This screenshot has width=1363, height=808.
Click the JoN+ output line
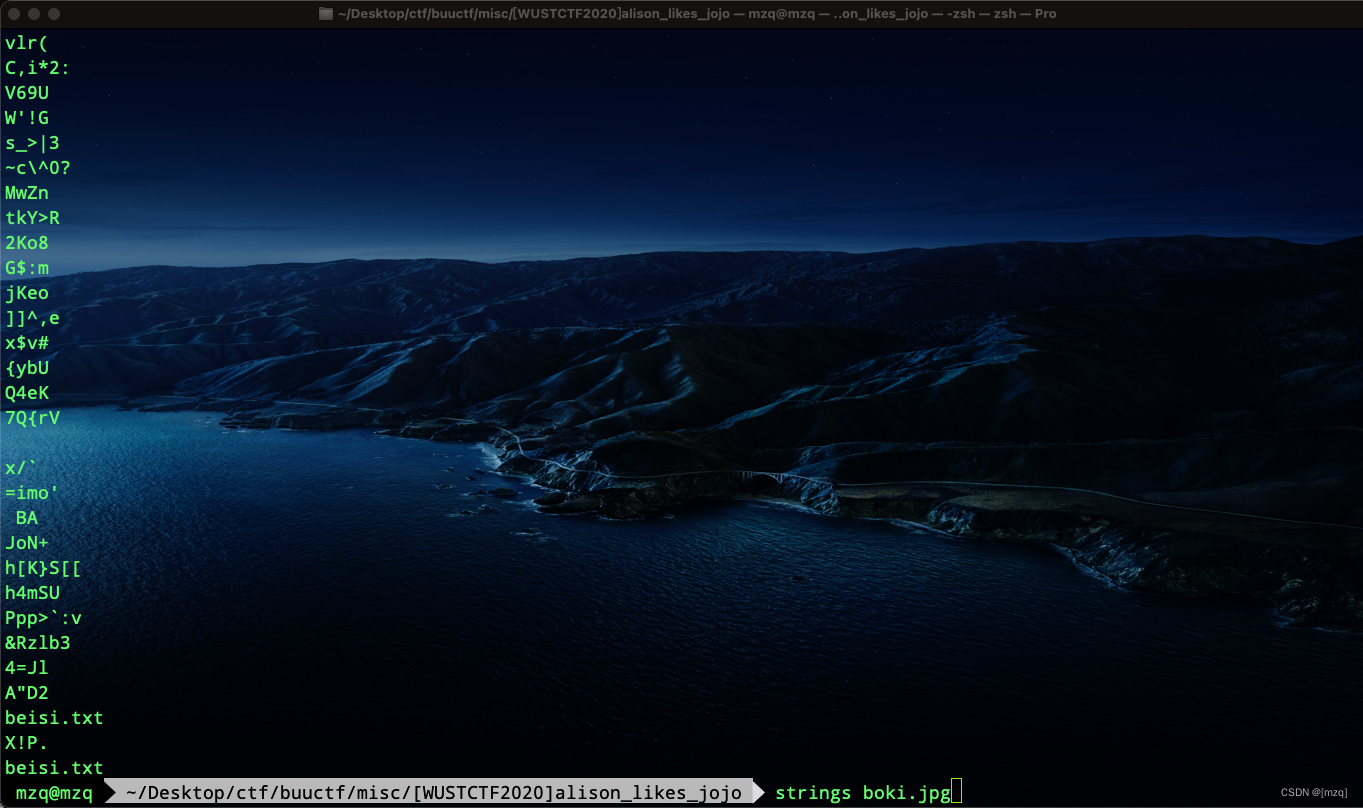pyautogui.click(x=27, y=543)
